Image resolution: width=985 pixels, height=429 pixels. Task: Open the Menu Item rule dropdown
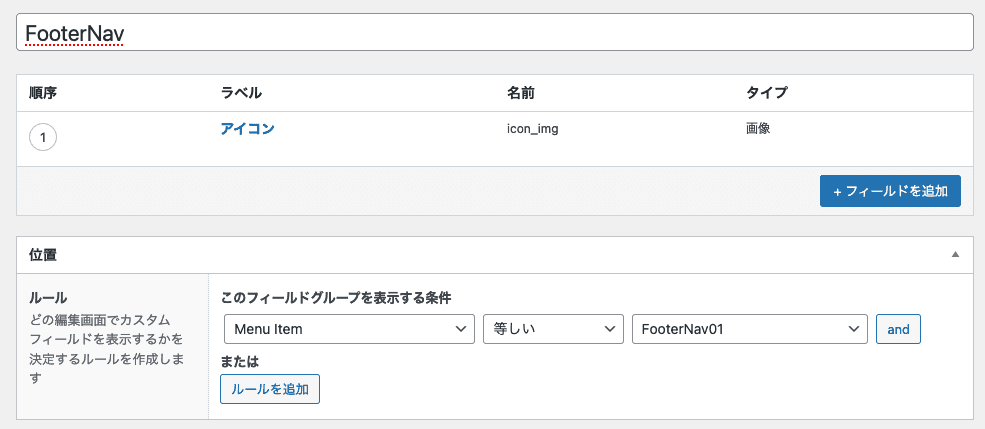point(349,329)
